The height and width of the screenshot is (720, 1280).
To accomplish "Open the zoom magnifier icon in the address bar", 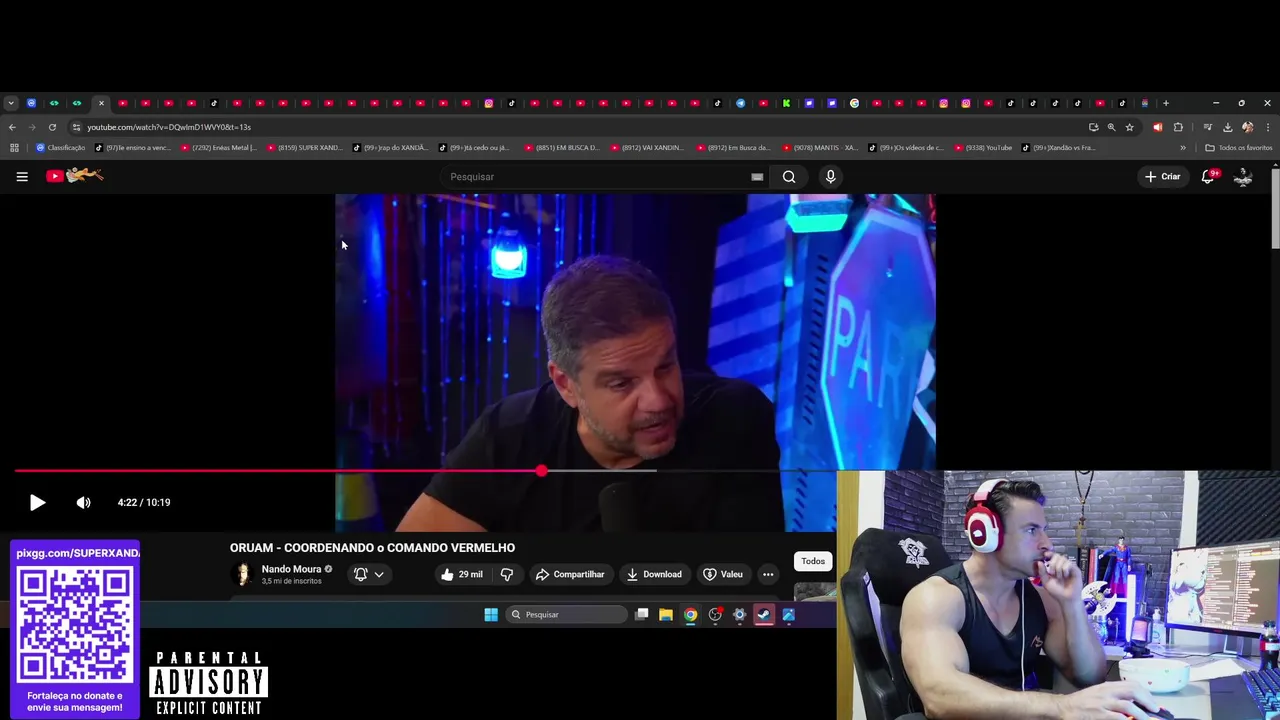I will click(1111, 127).
